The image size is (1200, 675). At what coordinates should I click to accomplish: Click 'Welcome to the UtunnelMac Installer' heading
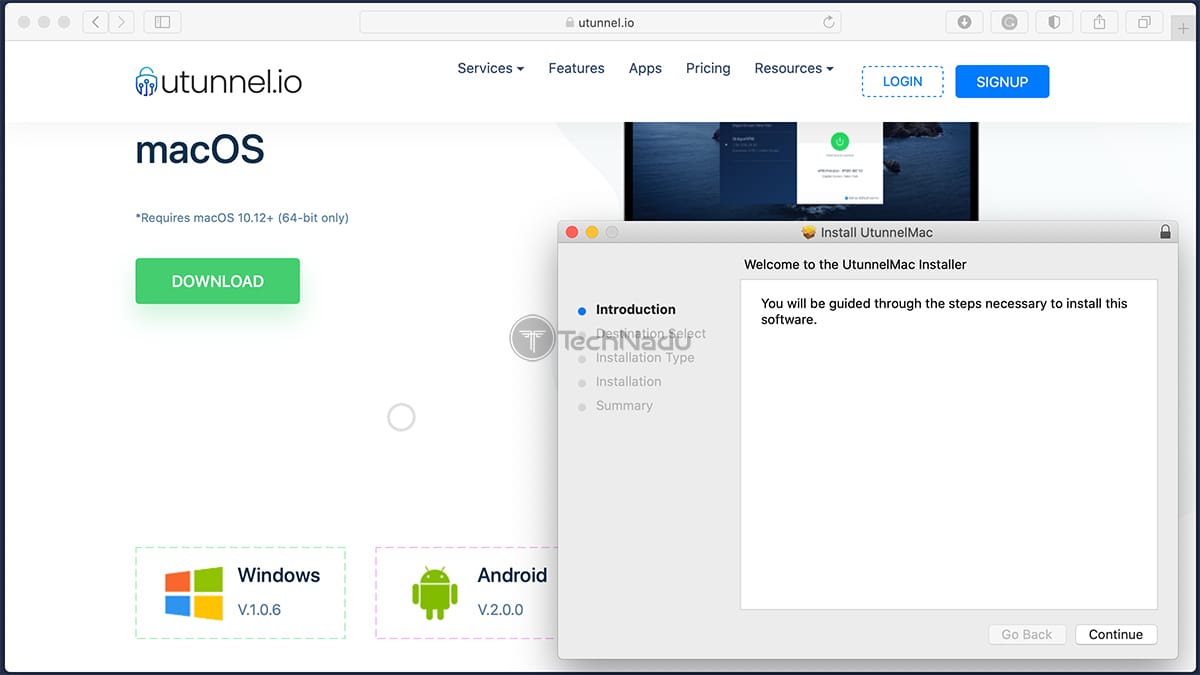coord(855,265)
